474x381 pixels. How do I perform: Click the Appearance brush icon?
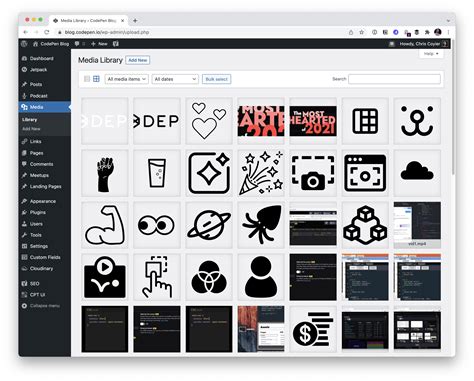24,201
